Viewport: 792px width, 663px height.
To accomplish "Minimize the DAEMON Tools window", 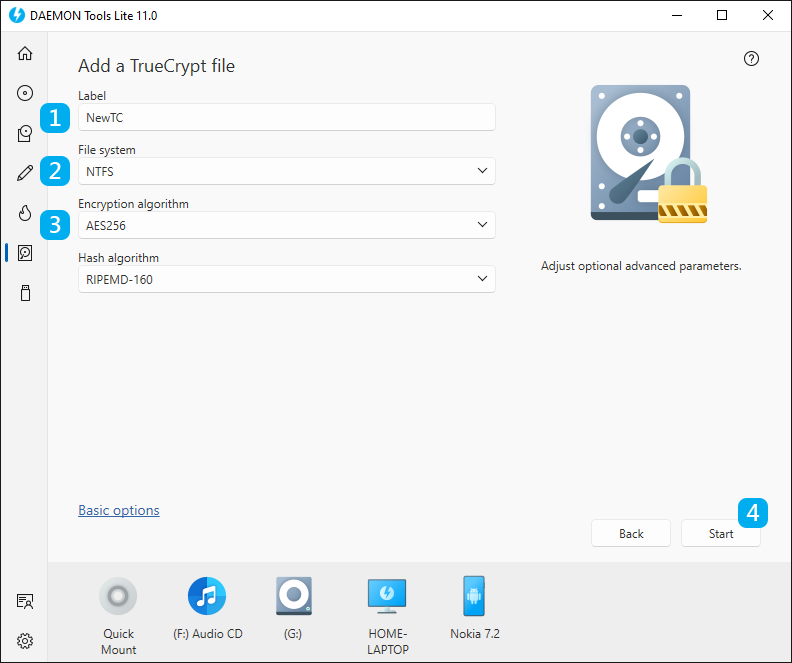I will coord(677,15).
